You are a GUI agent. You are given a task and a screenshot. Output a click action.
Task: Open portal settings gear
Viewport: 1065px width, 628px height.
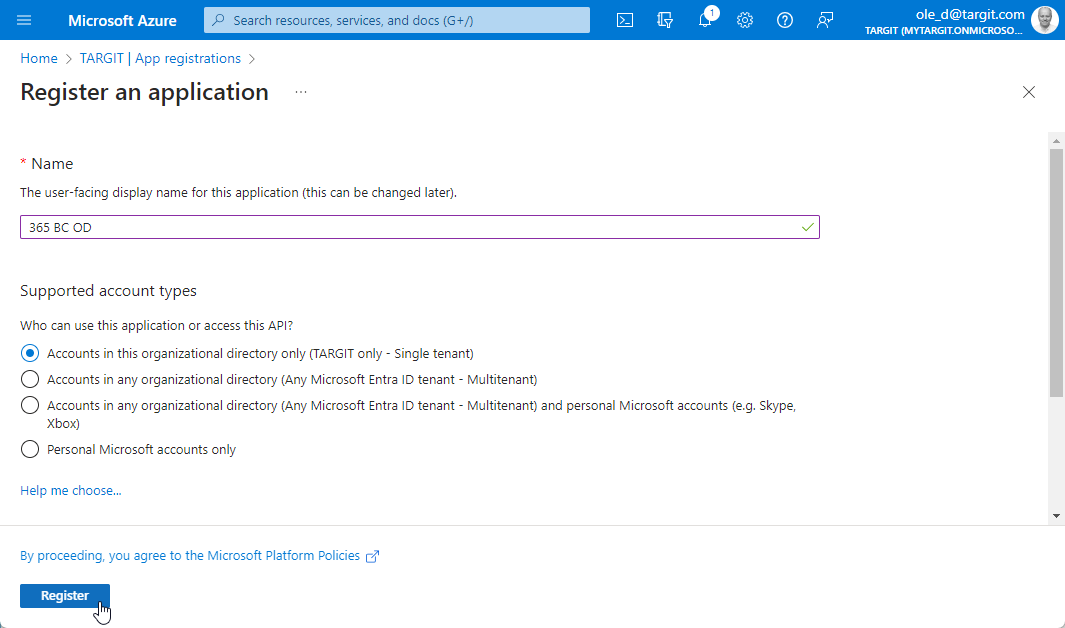tap(745, 20)
